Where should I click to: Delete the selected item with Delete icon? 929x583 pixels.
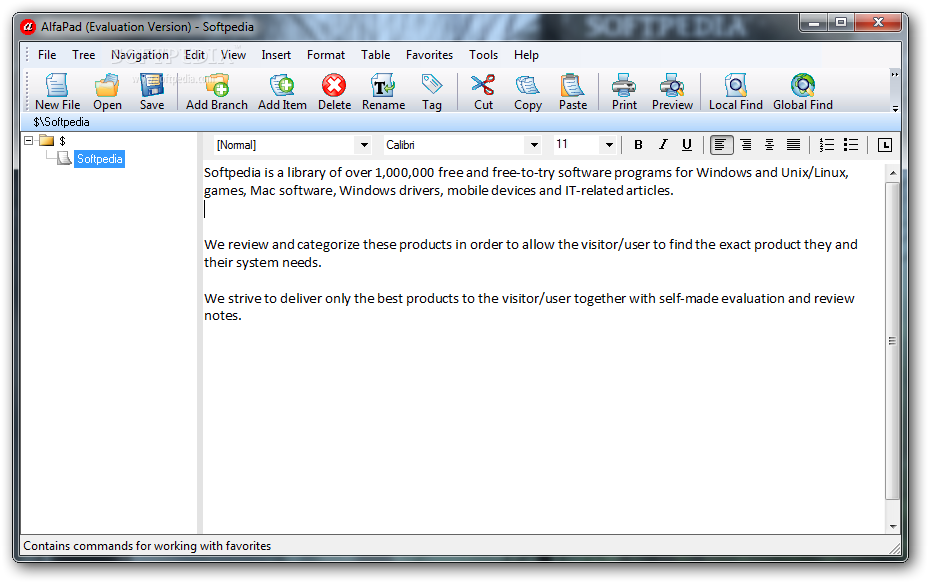[x=334, y=92]
